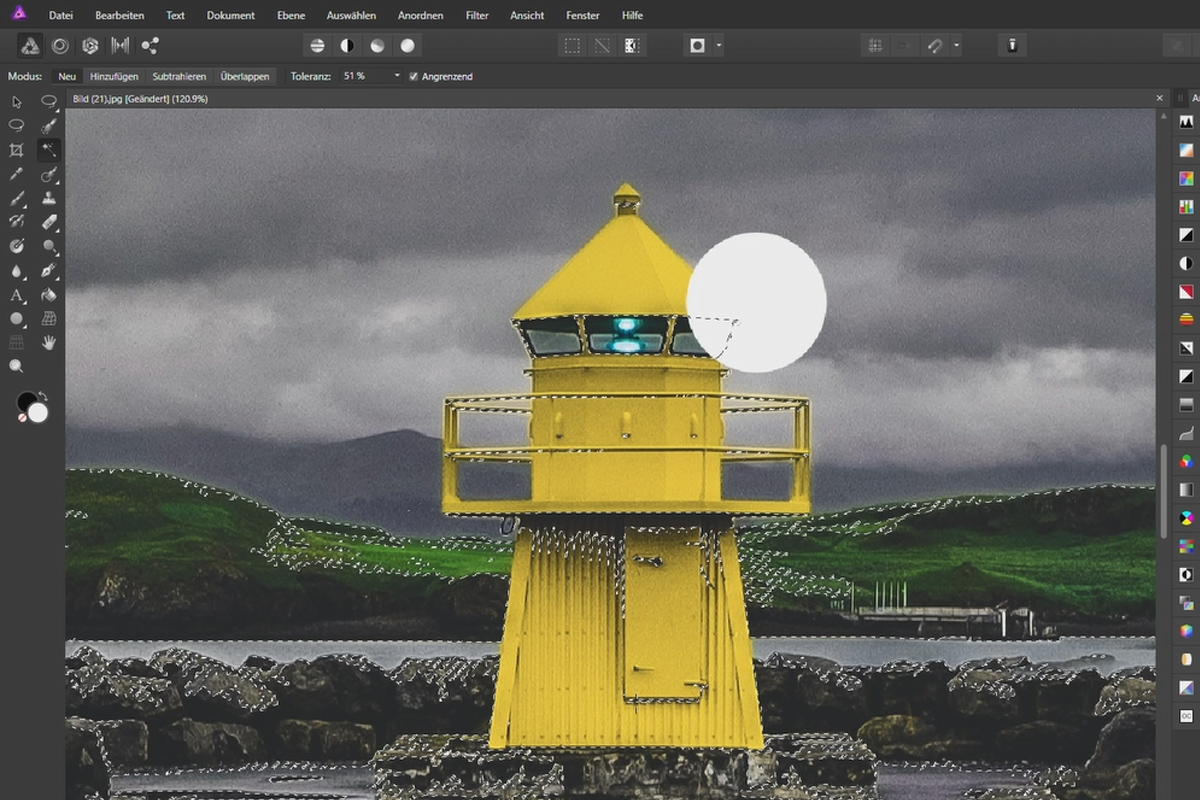
Task: Select the Selection Brush tool
Action: (49, 126)
